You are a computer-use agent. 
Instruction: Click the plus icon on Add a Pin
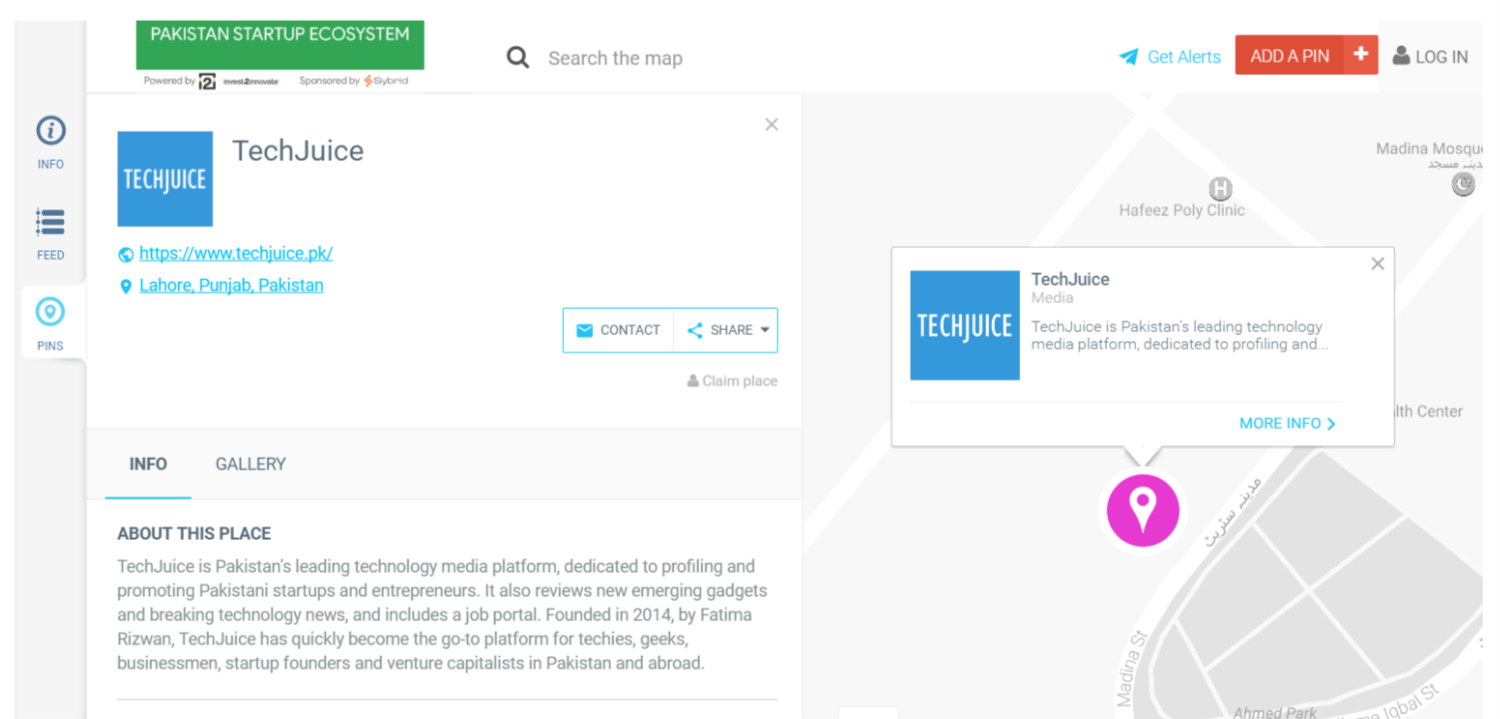pyautogui.click(x=1360, y=55)
